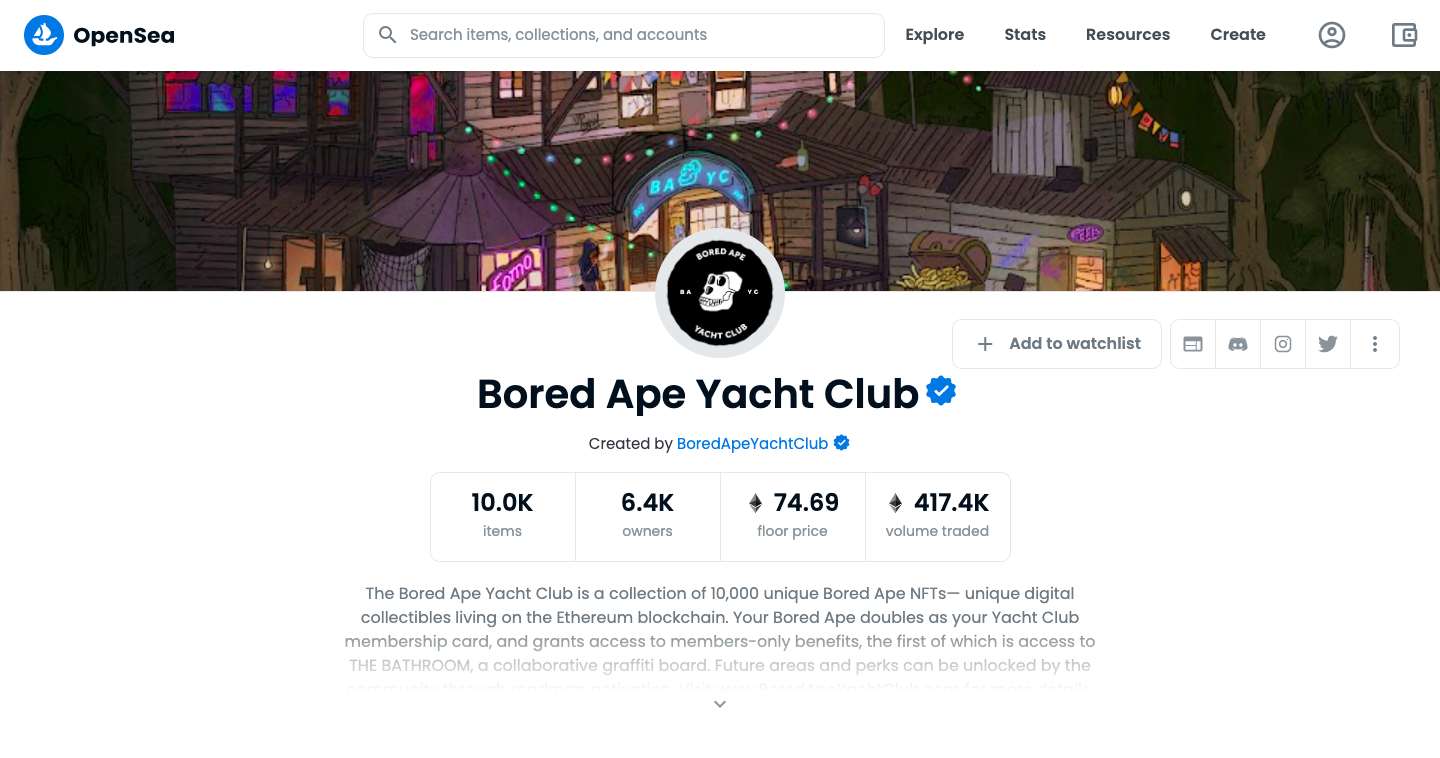Image resolution: width=1440 pixels, height=758 pixels.
Task: Open the three-dot more options menu
Action: [x=1375, y=344]
